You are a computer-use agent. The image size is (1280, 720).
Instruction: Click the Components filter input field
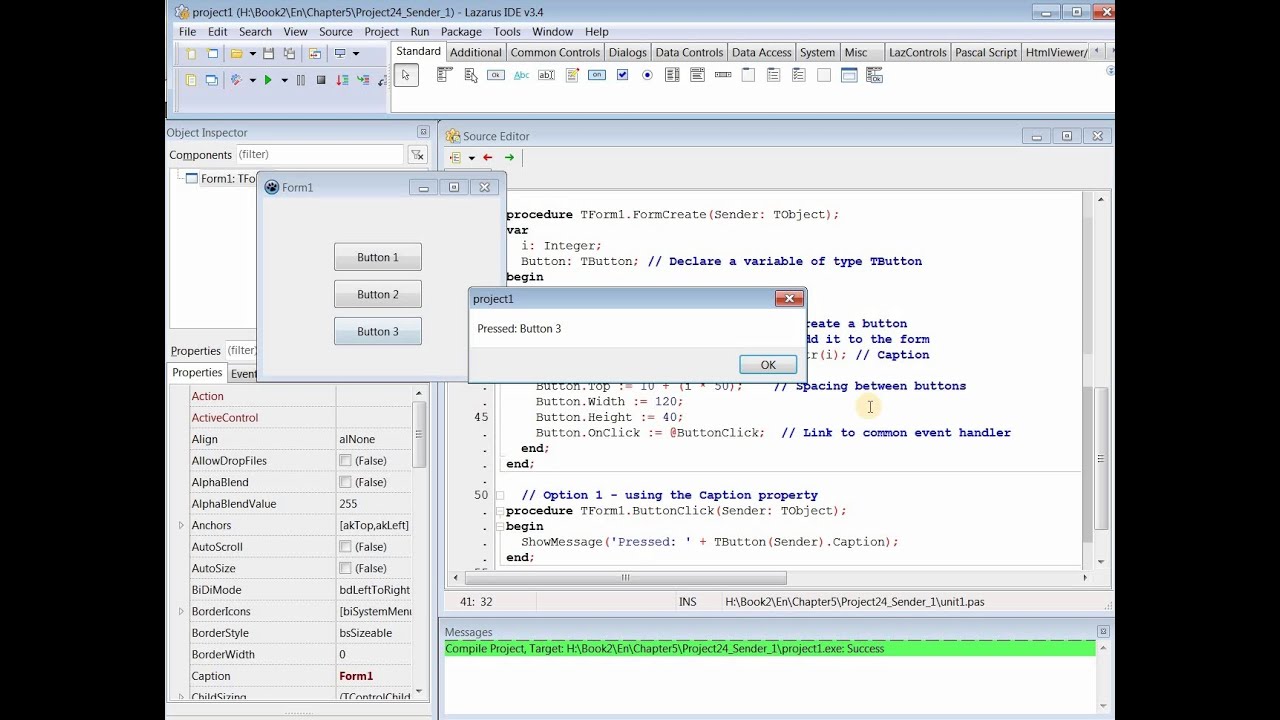tap(320, 155)
